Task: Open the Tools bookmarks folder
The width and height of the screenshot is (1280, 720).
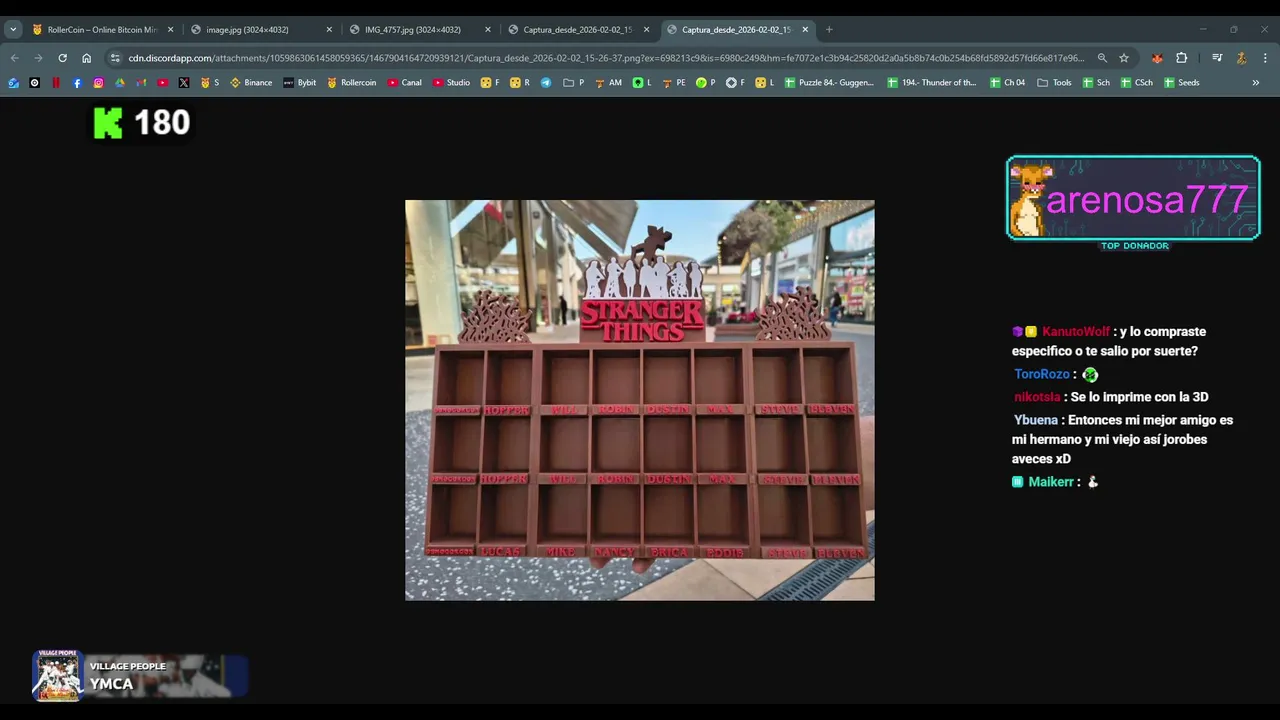Action: pyautogui.click(x=1054, y=83)
